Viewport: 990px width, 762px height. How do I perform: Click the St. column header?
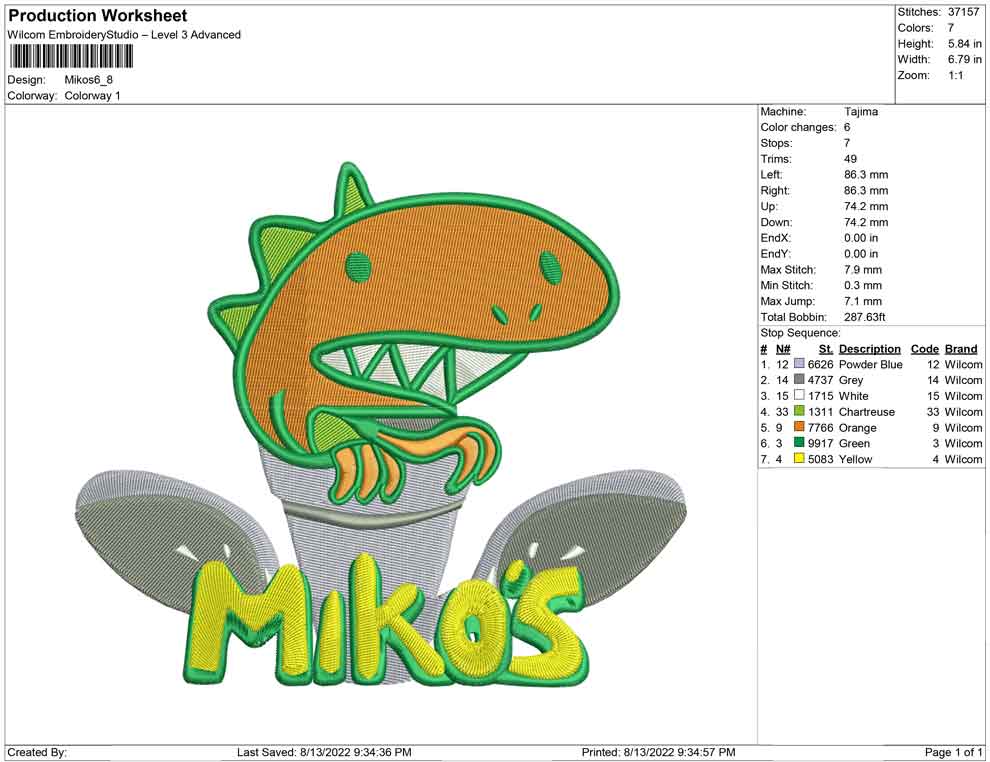pyautogui.click(x=825, y=349)
